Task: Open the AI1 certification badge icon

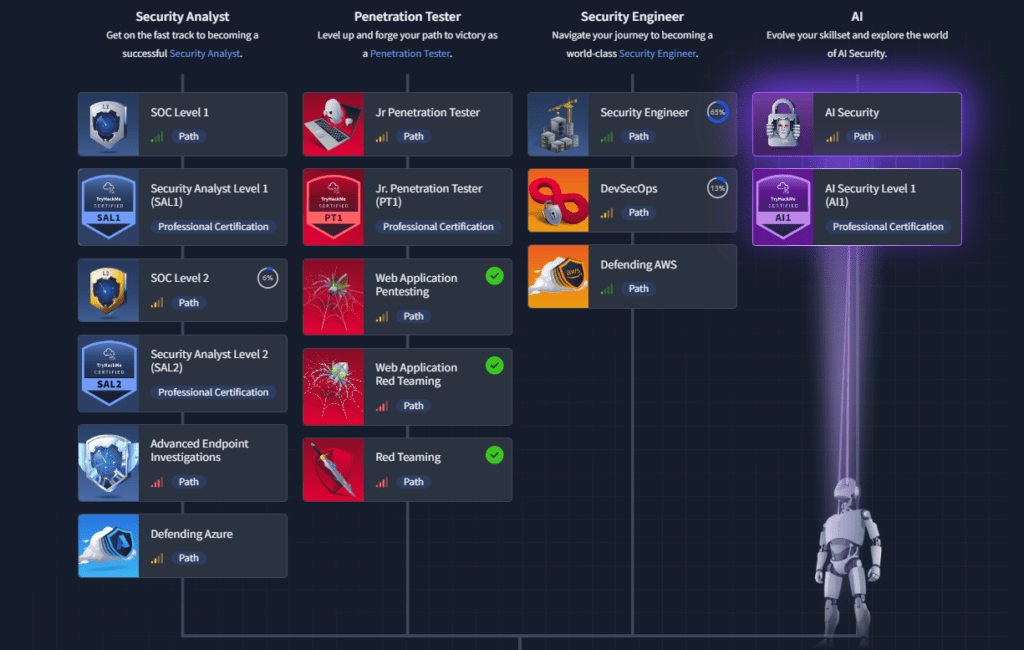Action: tap(783, 207)
